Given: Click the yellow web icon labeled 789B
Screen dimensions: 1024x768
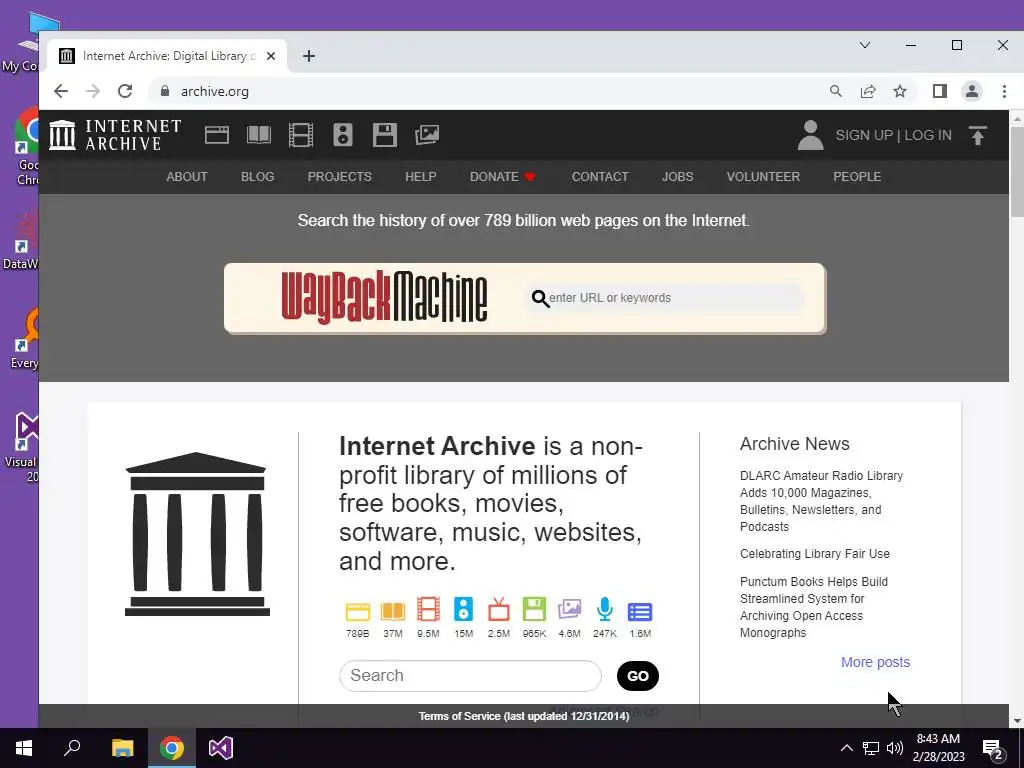Looking at the screenshot, I should point(357,611).
